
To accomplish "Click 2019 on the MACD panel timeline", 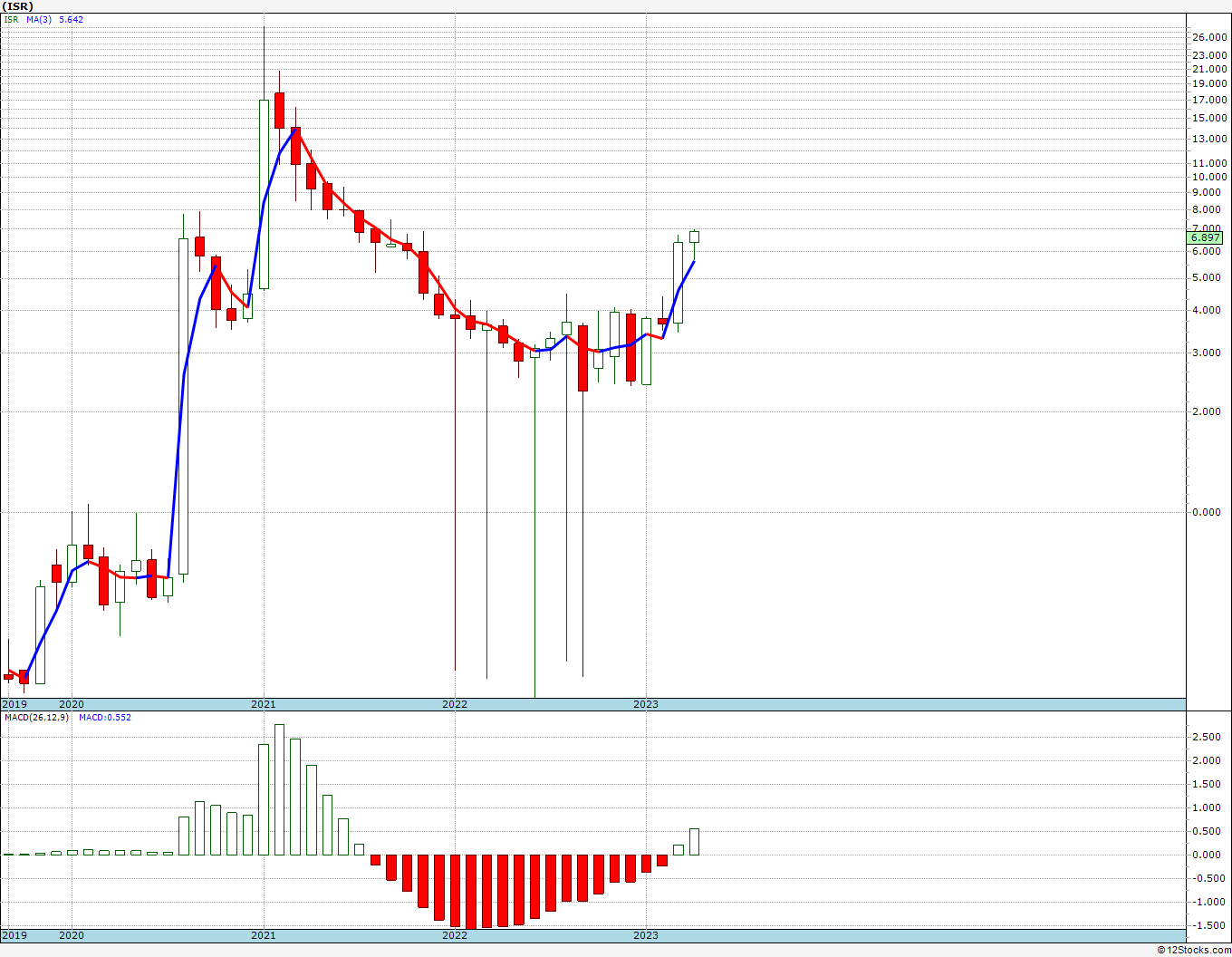I will click(14, 935).
